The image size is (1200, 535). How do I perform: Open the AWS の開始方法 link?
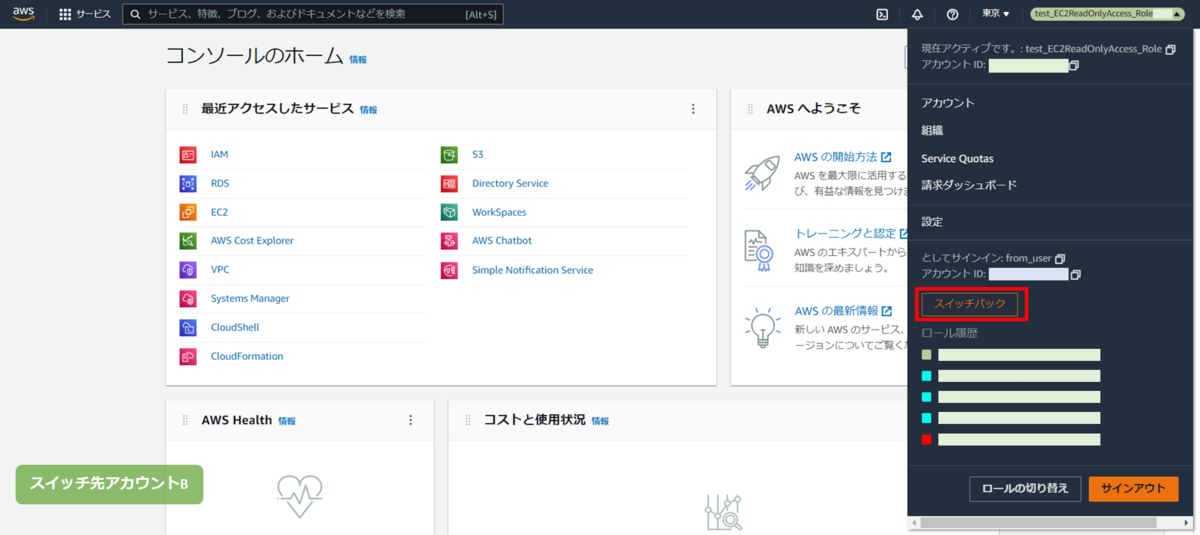click(842, 157)
